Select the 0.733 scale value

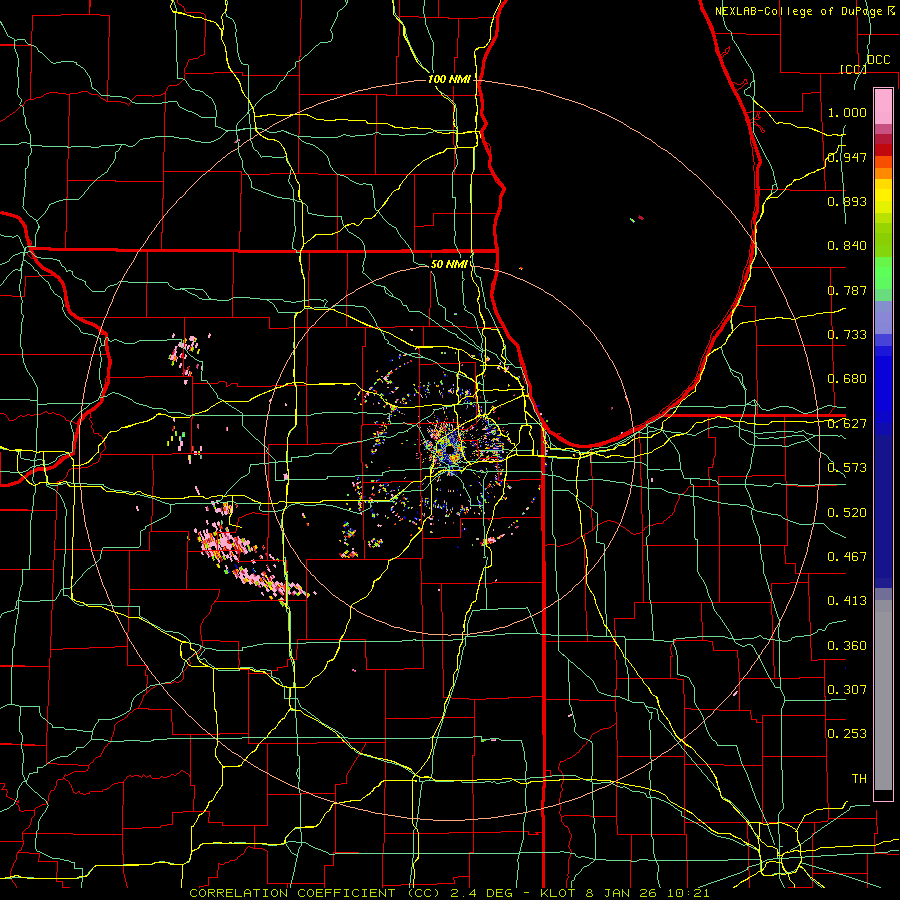pos(847,335)
